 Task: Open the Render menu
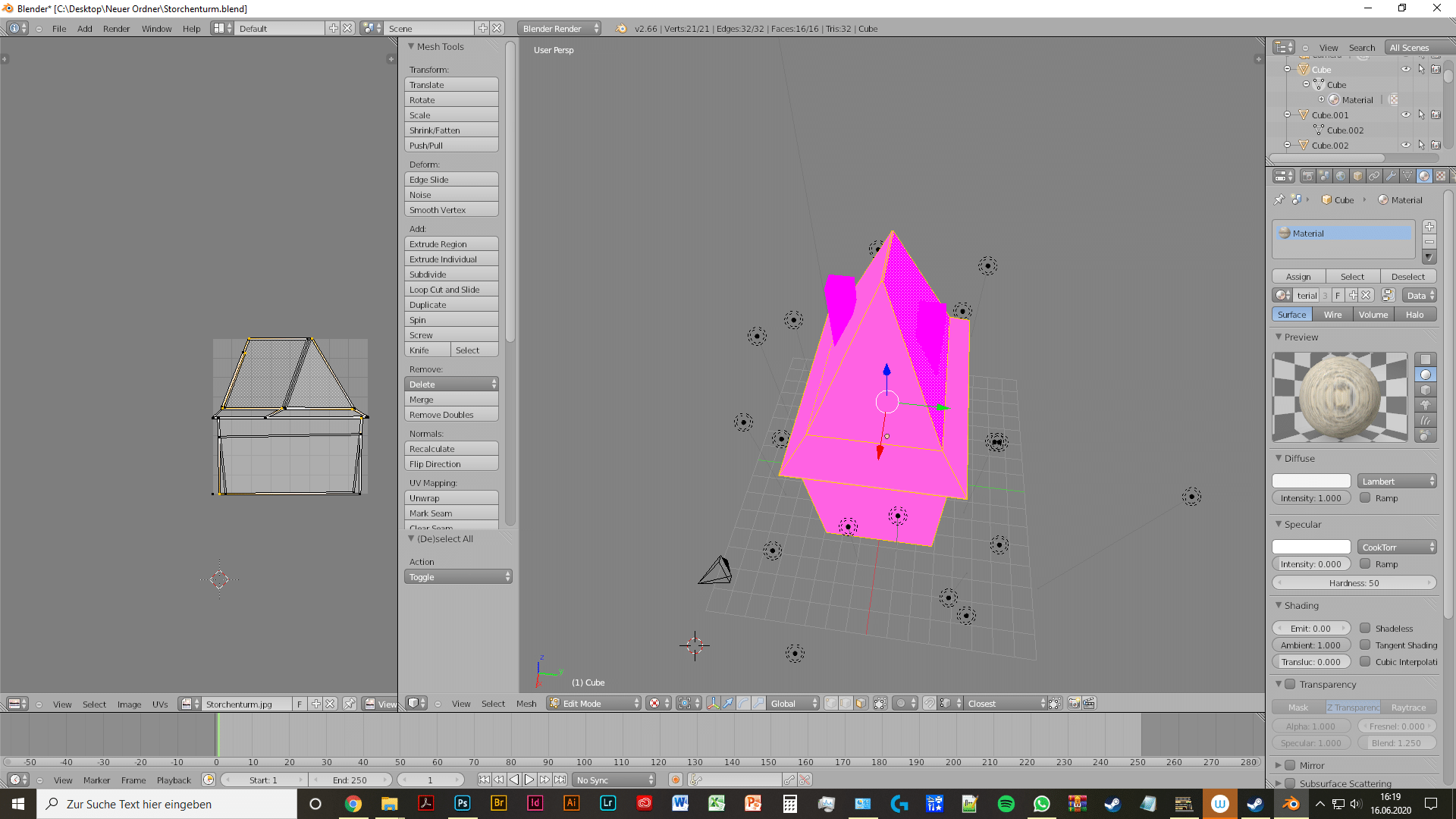point(116,28)
